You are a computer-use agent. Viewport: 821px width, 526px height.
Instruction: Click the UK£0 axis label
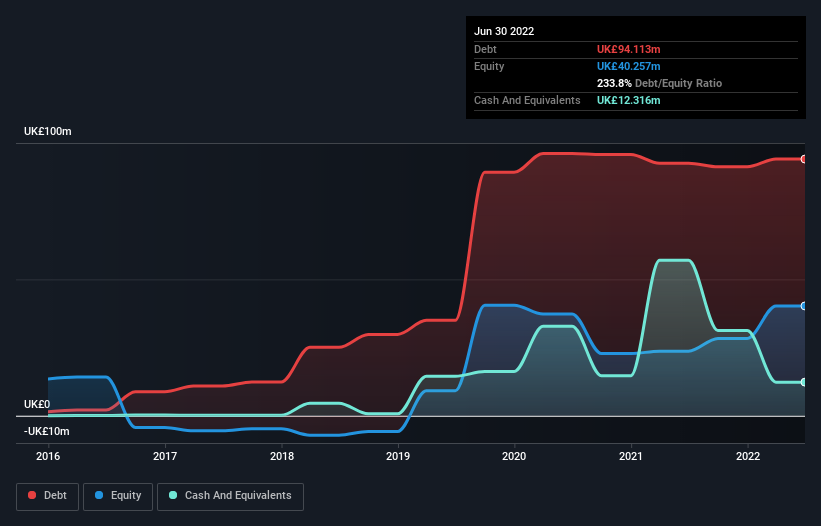37,405
